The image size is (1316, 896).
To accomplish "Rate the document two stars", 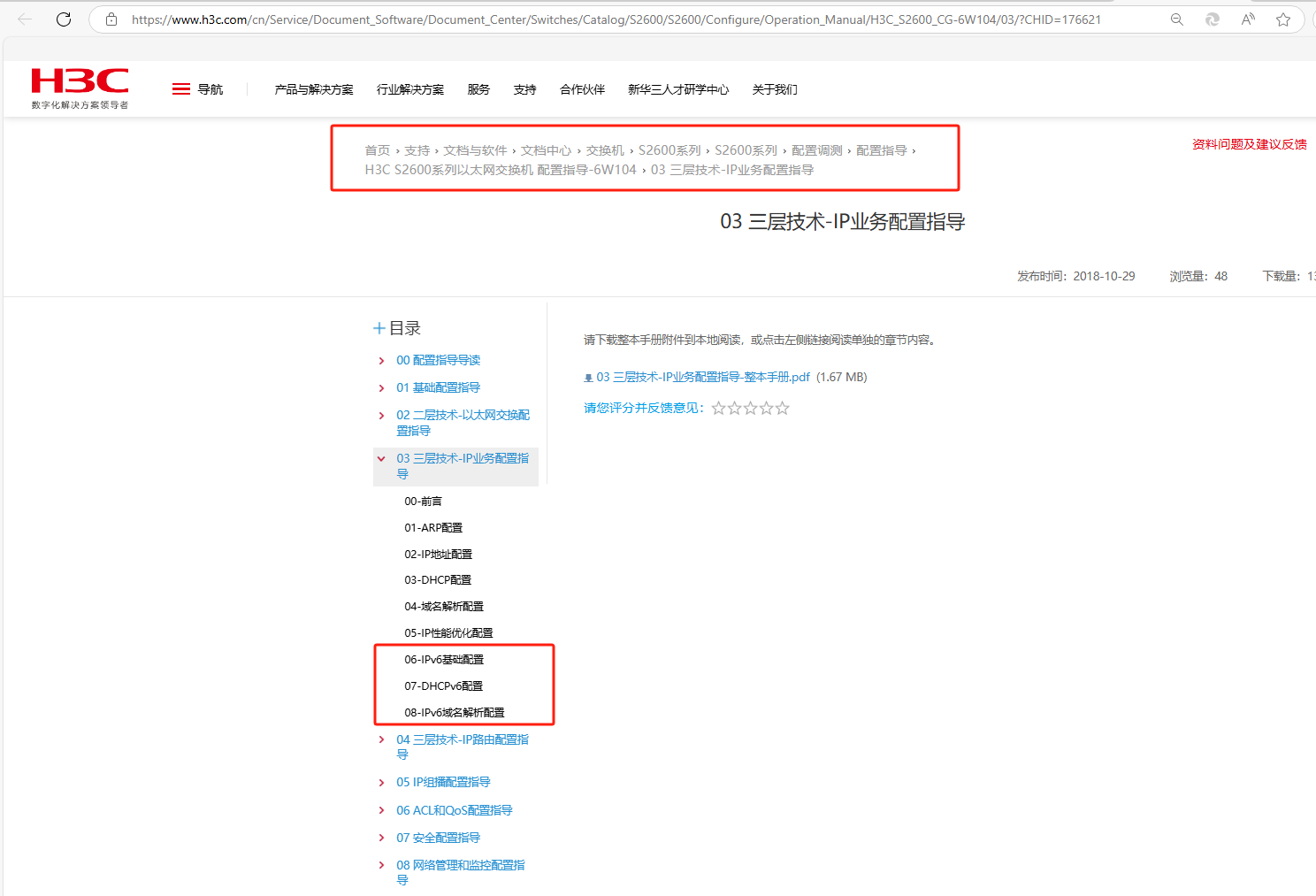I will (734, 409).
